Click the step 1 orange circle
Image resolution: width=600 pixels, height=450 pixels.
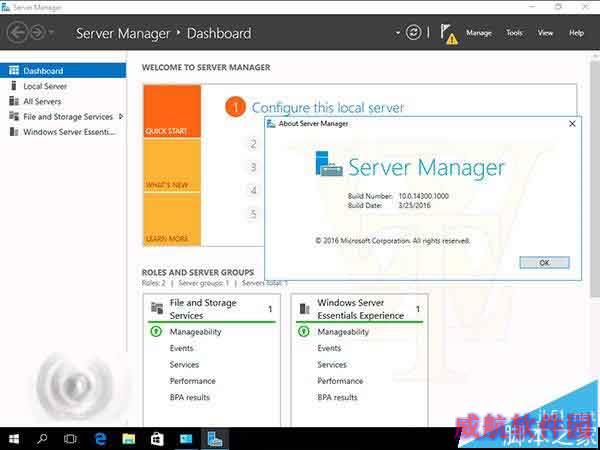tap(235, 107)
